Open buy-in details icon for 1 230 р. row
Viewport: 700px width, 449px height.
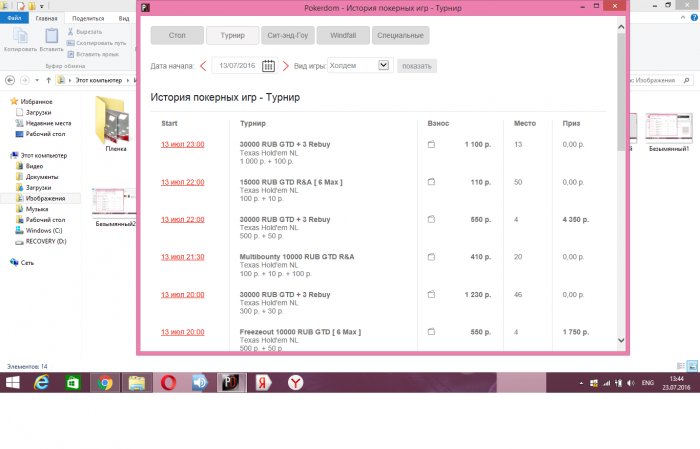(431, 294)
